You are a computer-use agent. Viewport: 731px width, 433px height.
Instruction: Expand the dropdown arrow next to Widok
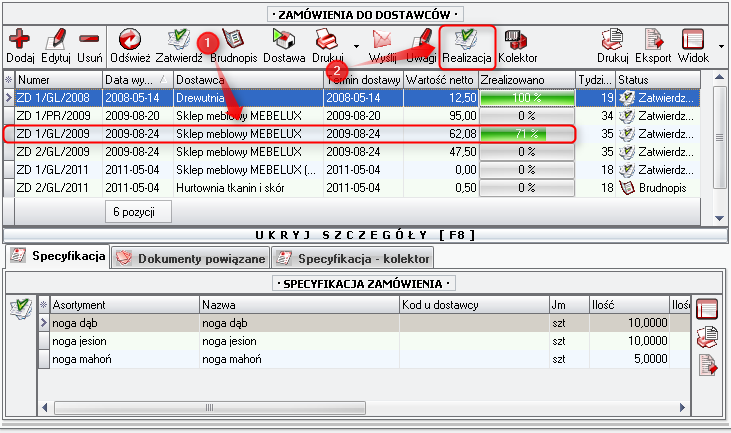click(x=721, y=46)
